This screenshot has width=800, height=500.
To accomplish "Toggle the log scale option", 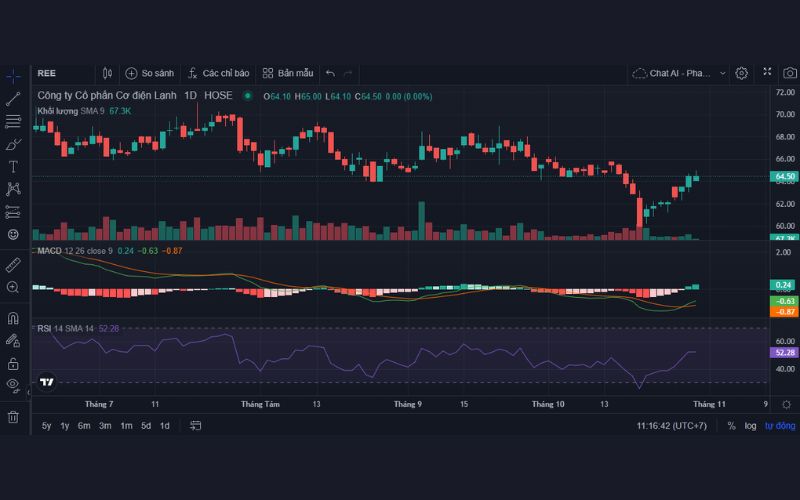I will coord(750,426).
